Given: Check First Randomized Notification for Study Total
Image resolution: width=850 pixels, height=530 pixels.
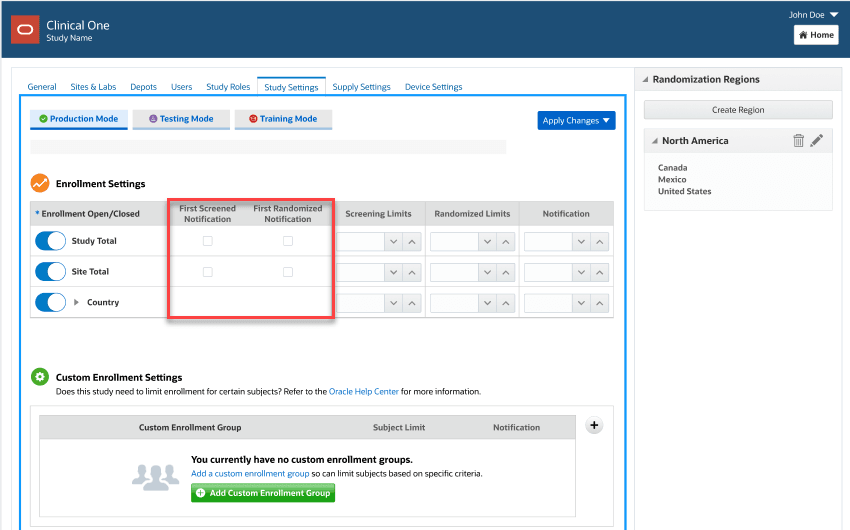Looking at the screenshot, I should click(x=288, y=241).
